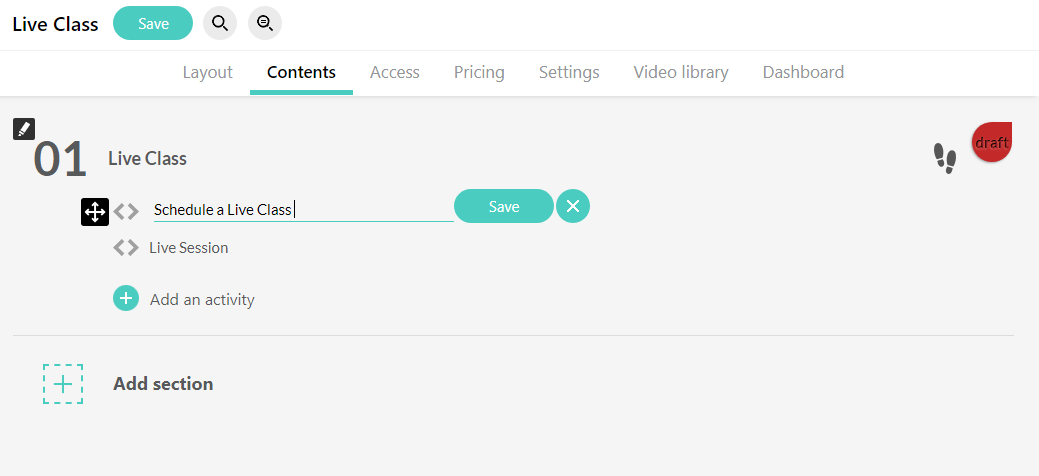Click the dashed plus Add section icon

click(63, 384)
